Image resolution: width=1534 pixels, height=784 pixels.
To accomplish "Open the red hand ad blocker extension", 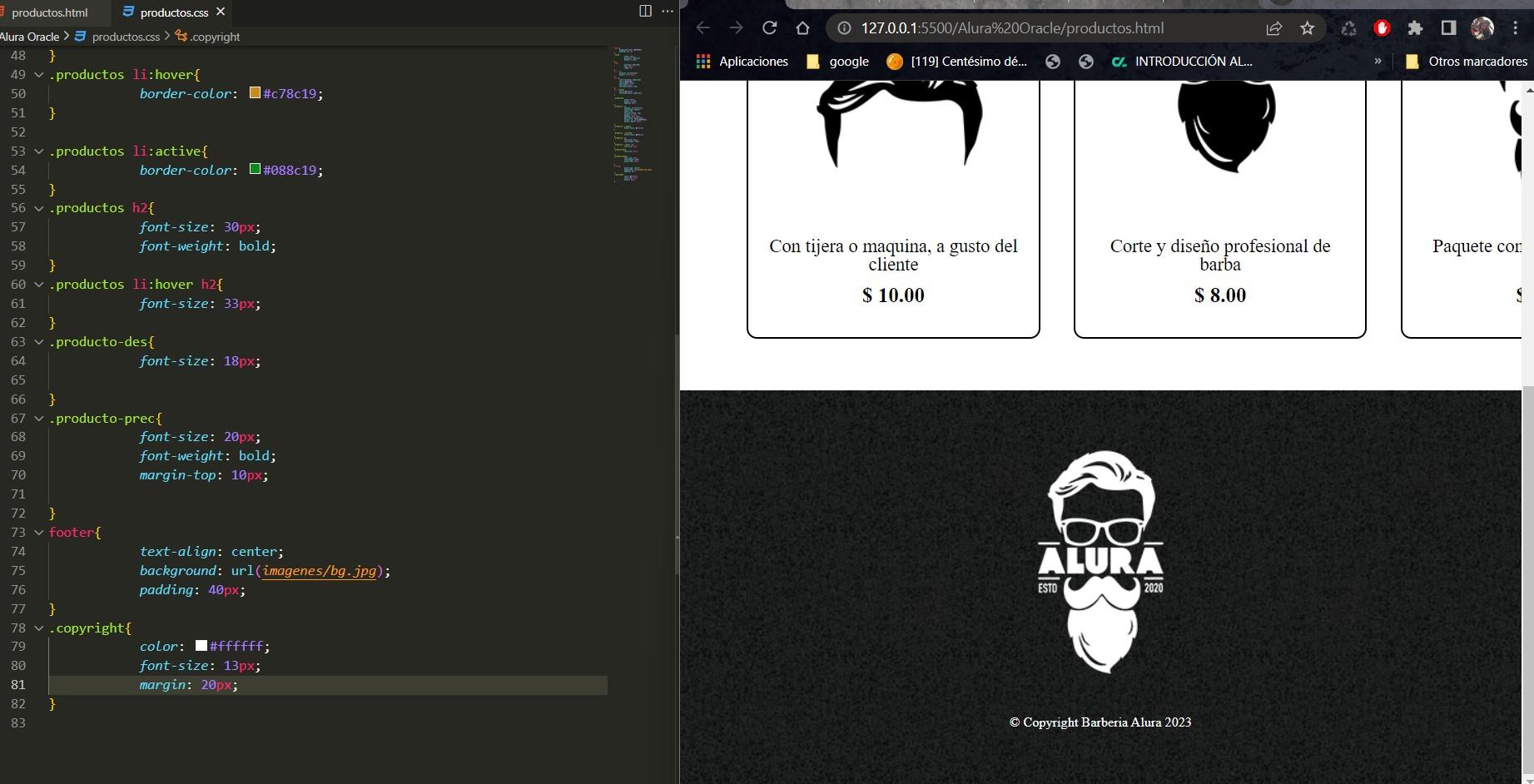I will point(1382,28).
